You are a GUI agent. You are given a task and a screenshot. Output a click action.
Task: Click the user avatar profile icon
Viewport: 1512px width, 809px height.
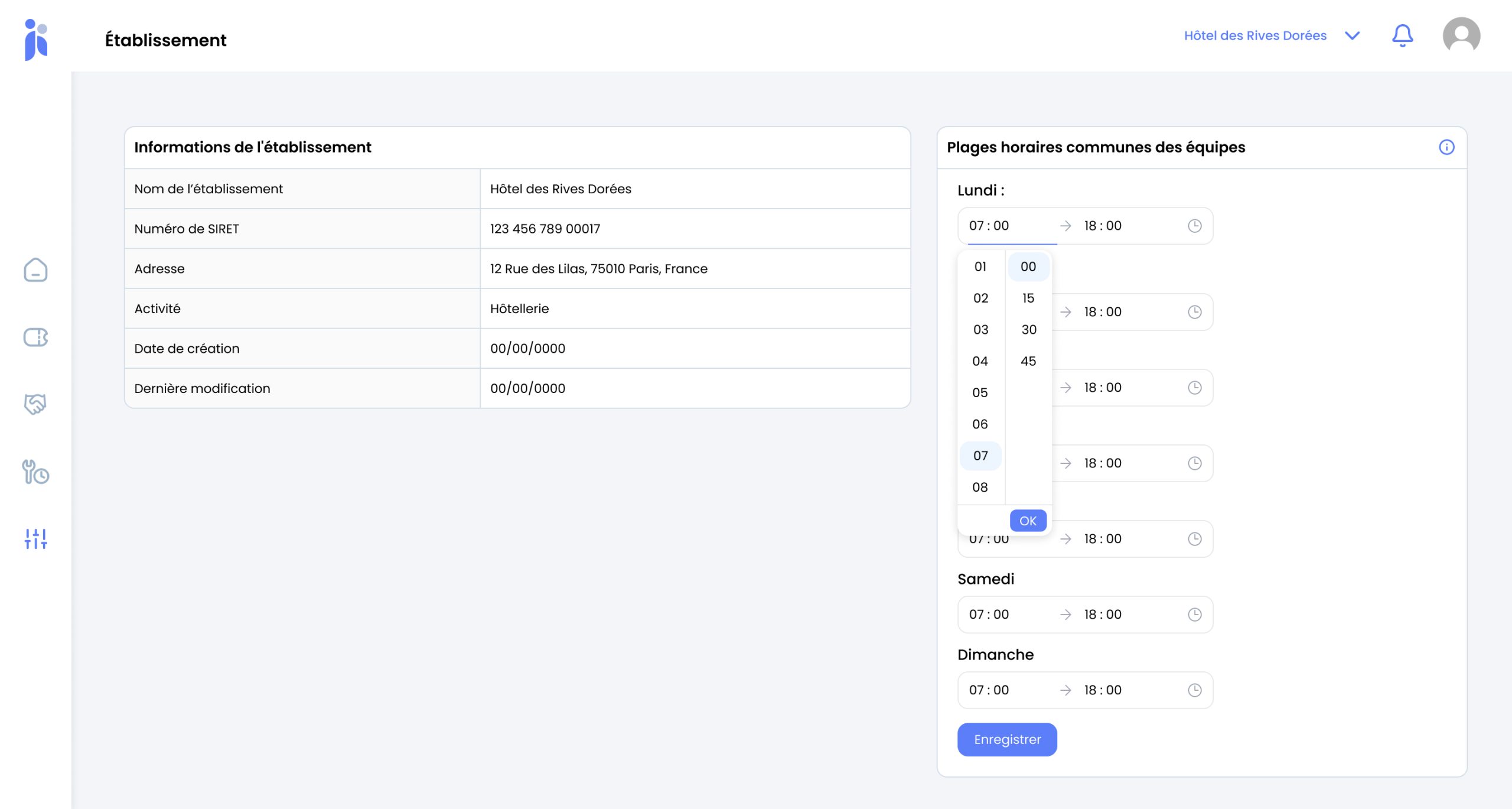tap(1461, 35)
